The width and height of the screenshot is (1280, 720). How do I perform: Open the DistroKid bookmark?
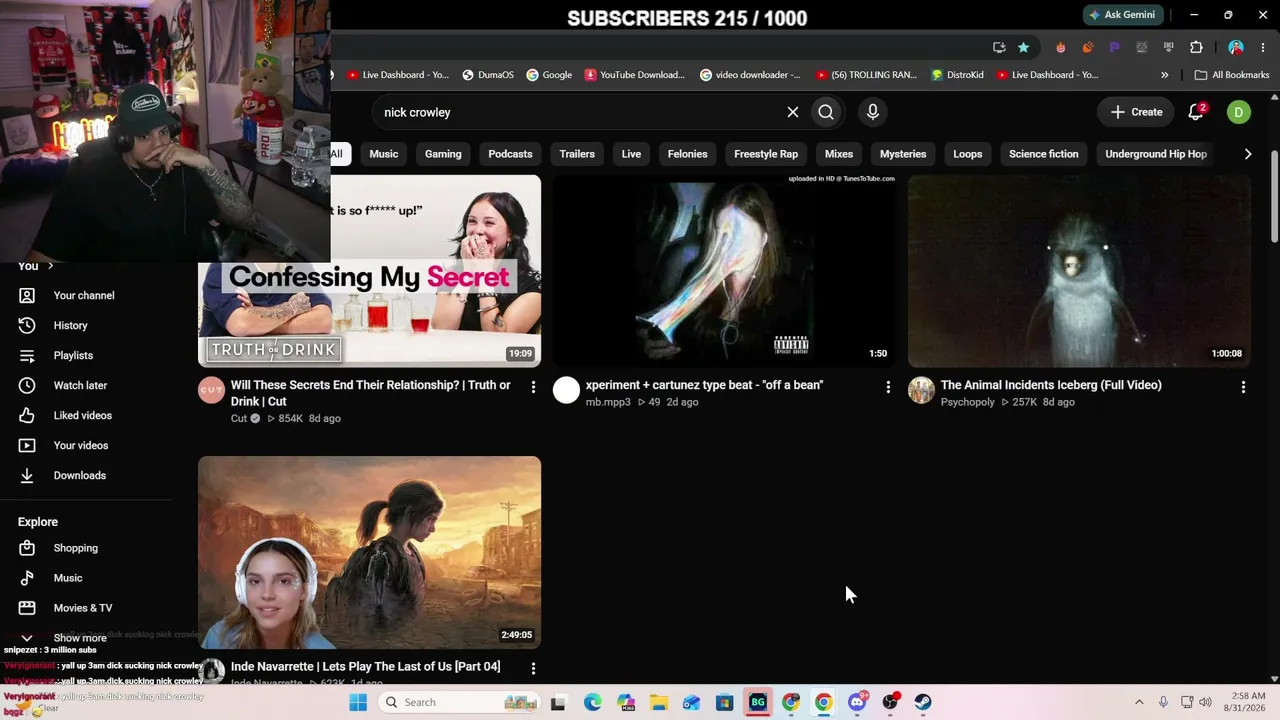click(x=957, y=75)
